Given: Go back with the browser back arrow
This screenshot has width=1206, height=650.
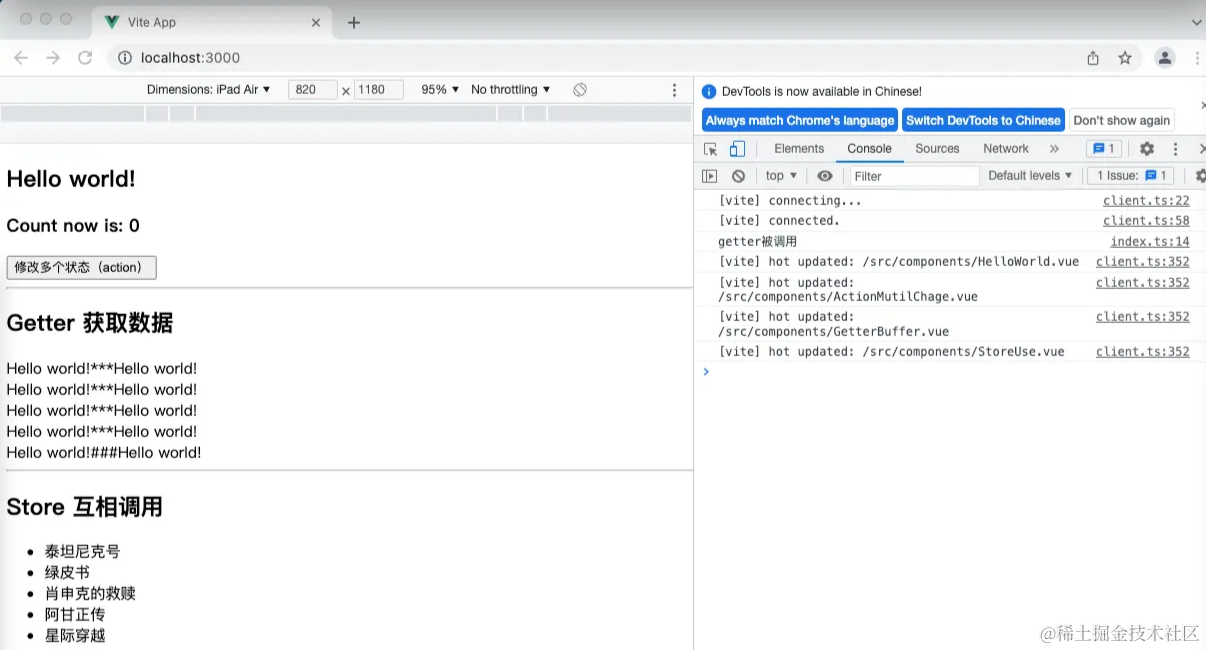Looking at the screenshot, I should [x=21, y=58].
